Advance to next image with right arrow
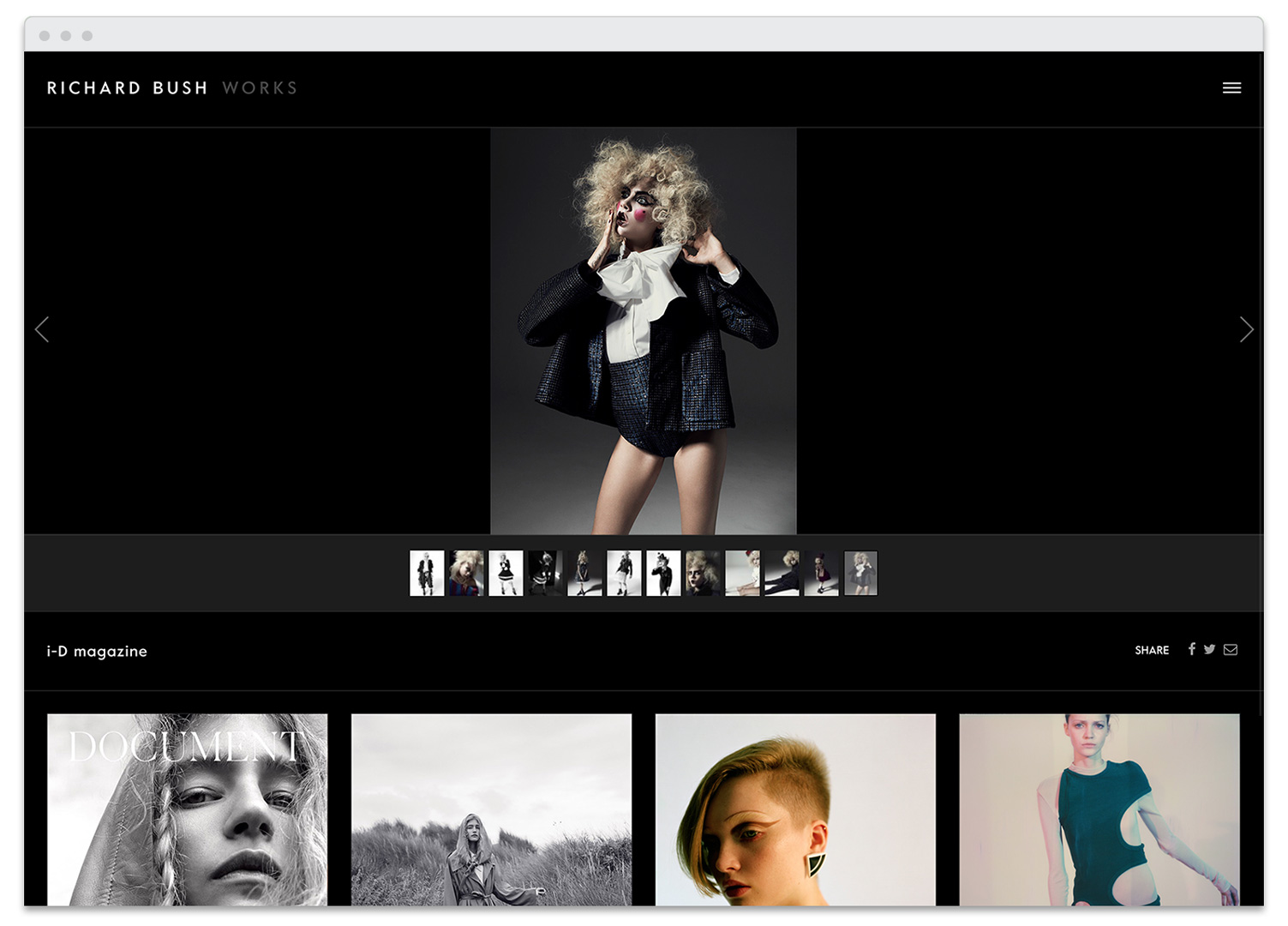The height and width of the screenshot is (926, 1288). click(x=1246, y=329)
